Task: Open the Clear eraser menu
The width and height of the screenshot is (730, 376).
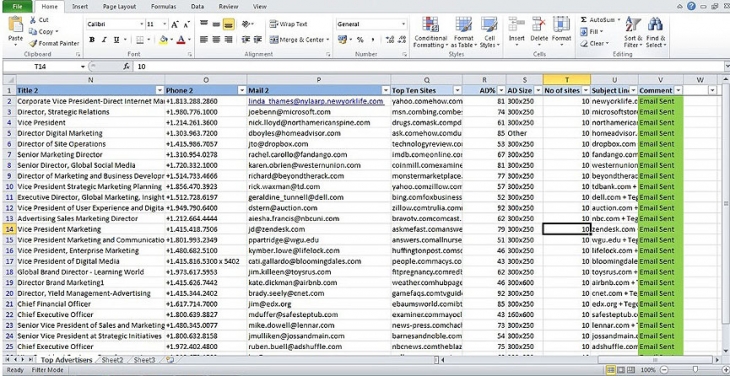Action: 594,43
